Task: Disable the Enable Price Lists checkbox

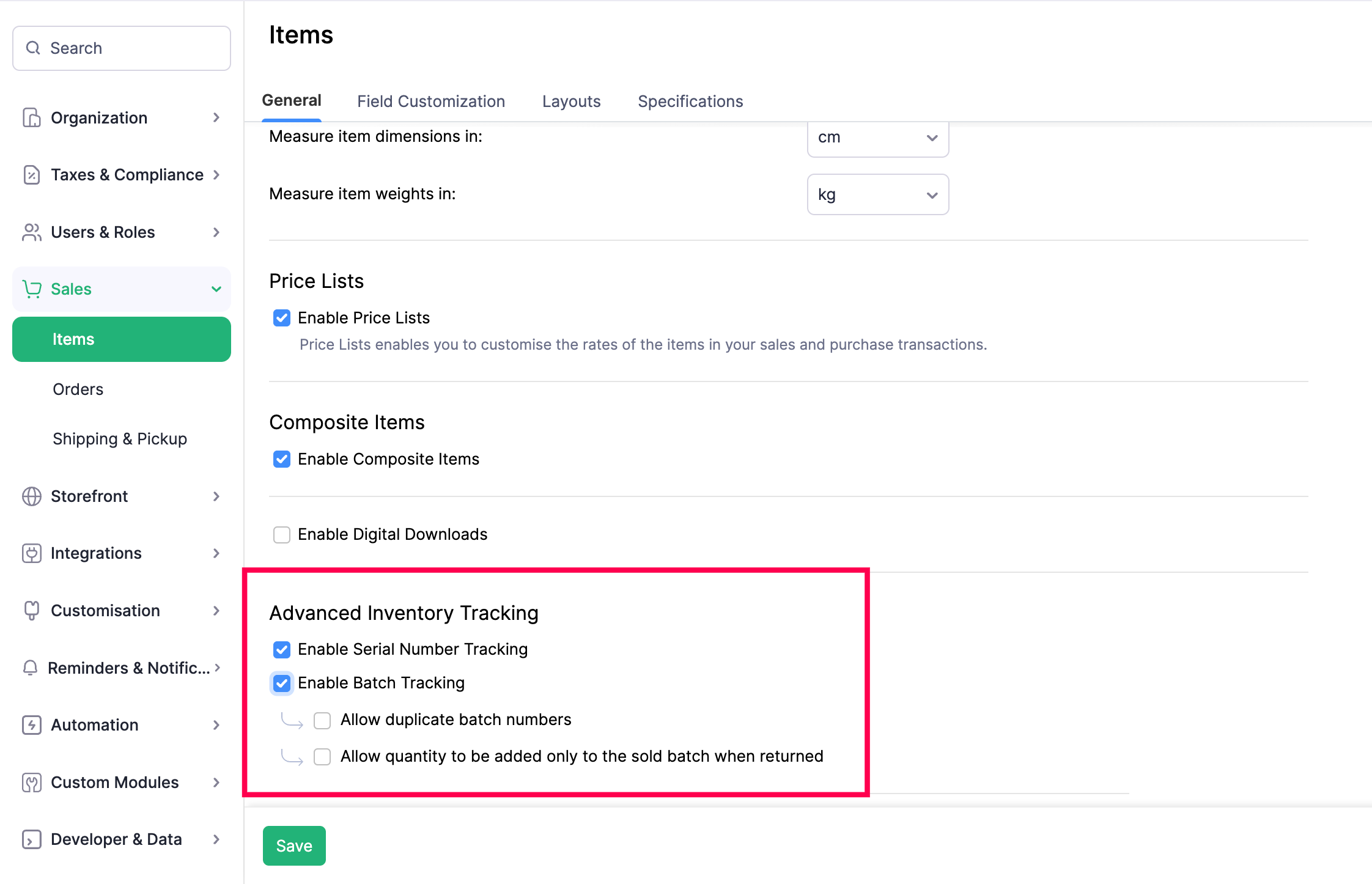Action: click(281, 317)
